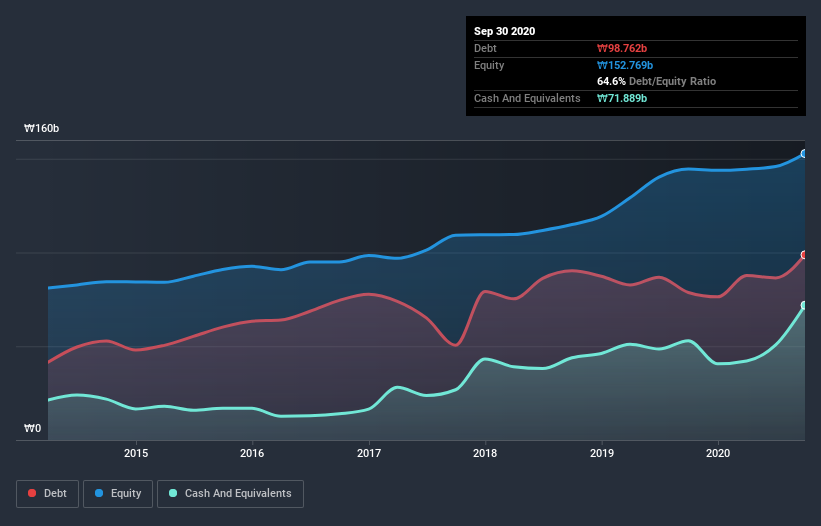The image size is (821, 526).
Task: Click the 2020 x-axis label
Action: tap(718, 453)
